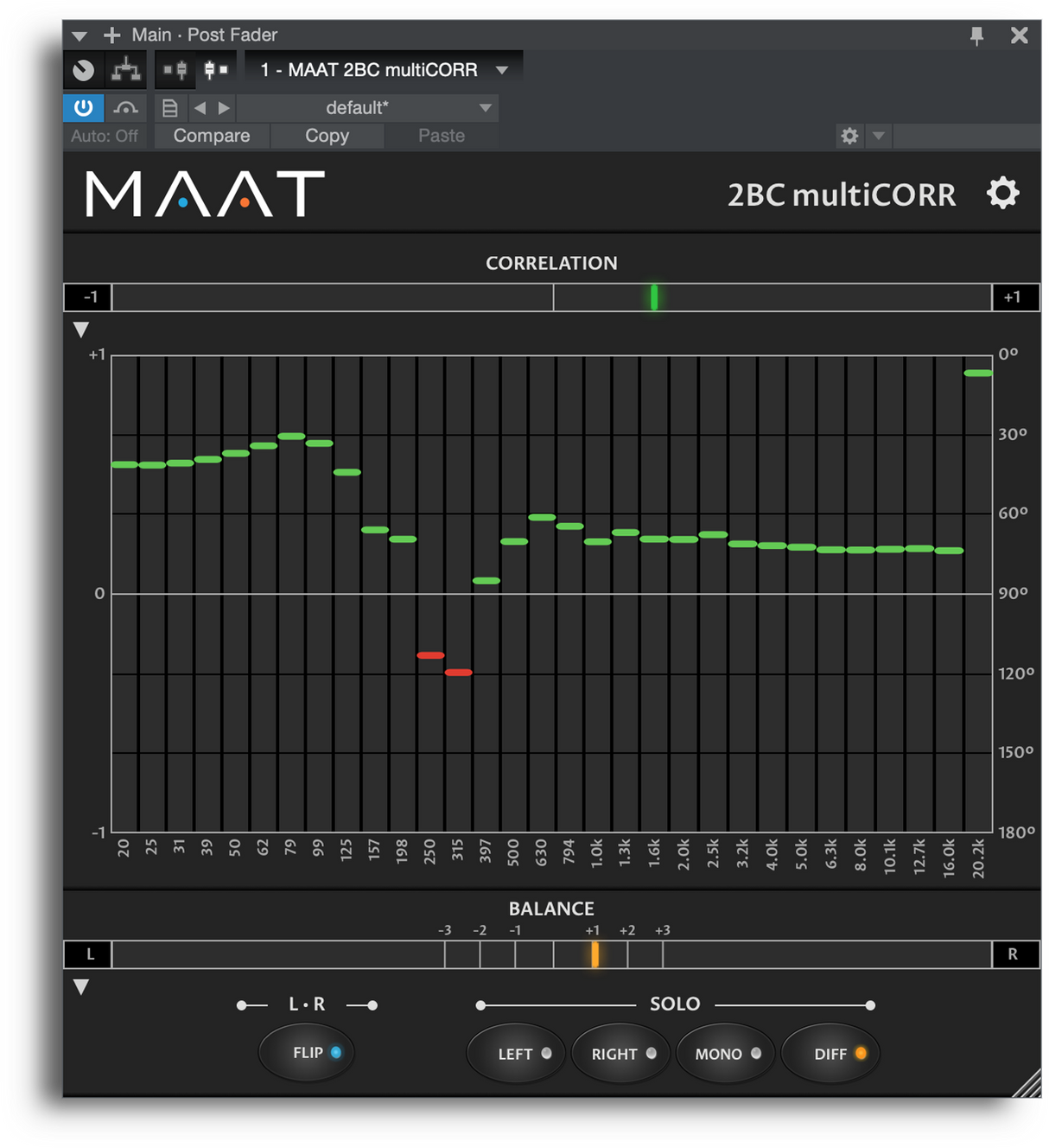
Task: Collapse the correlation graph disclosure triangle
Action: tap(81, 329)
